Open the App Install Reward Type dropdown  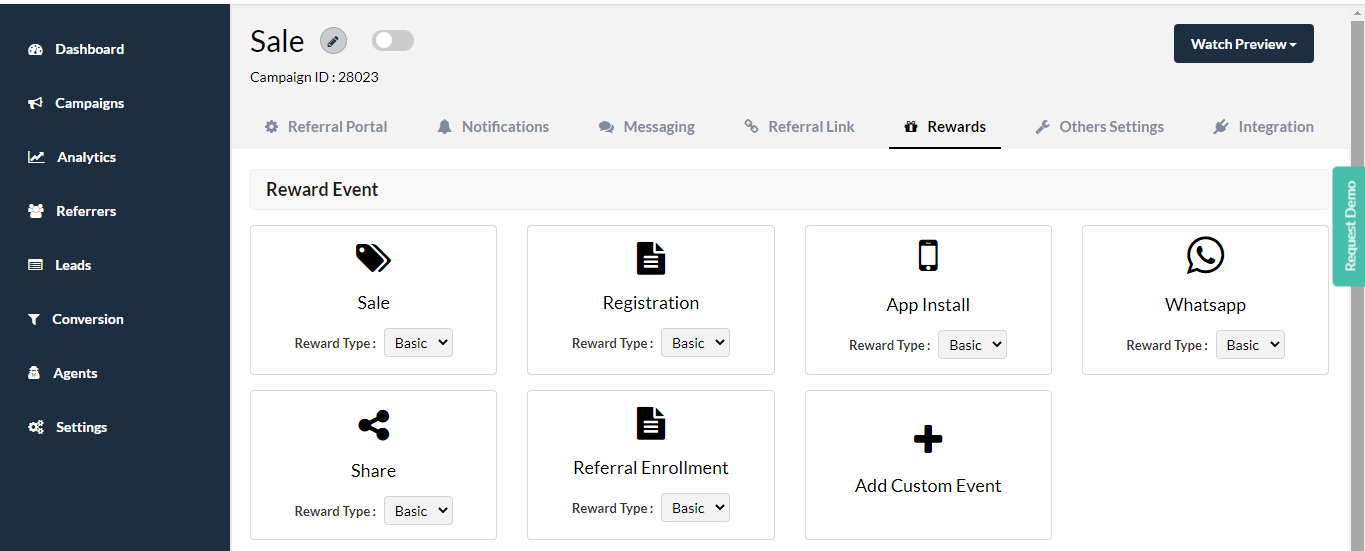coord(972,345)
